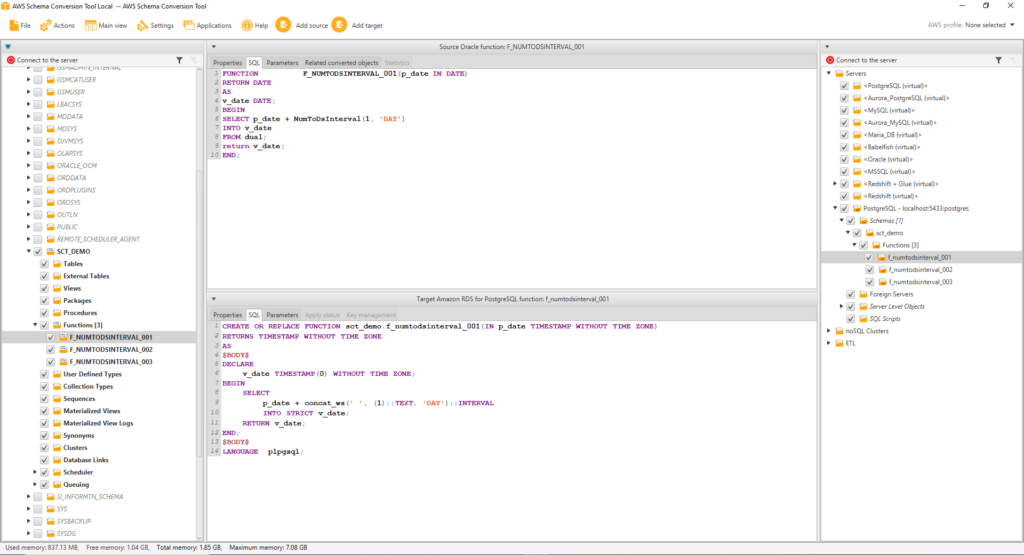
Task: Toggle the <MySQL (virtual)> server checkbox
Action: tap(845, 110)
